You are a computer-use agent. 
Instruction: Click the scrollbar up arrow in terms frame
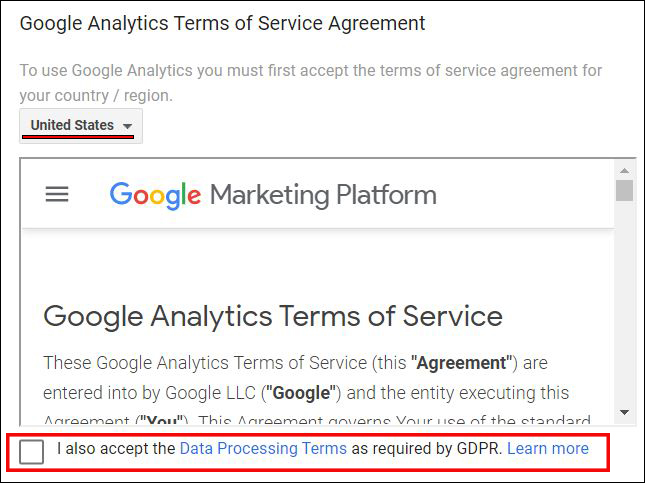point(624,170)
